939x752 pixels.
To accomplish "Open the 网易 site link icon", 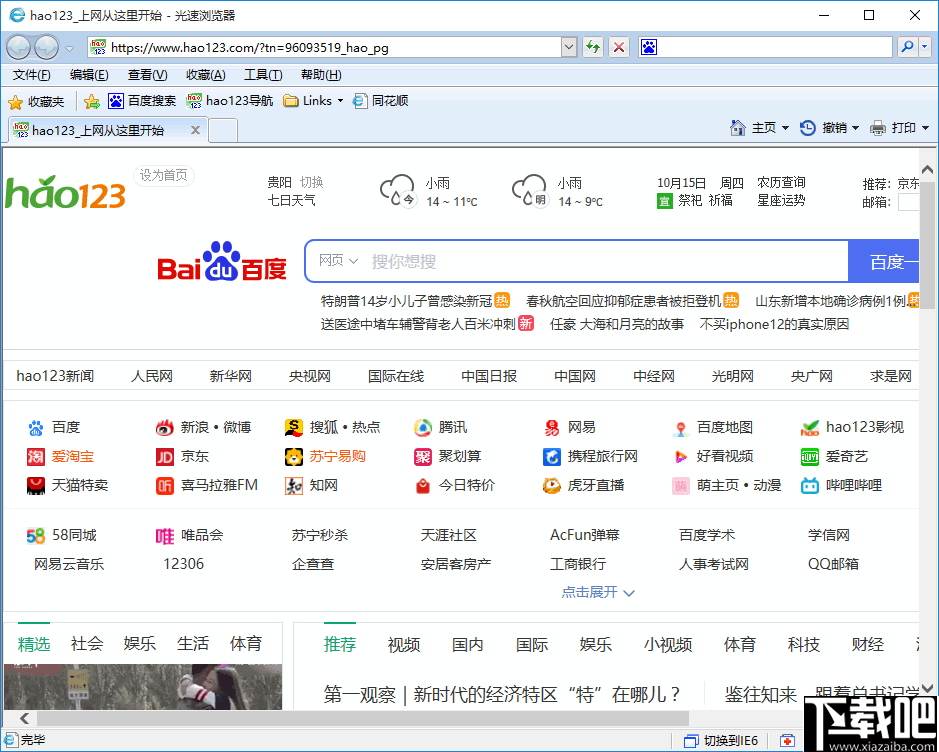I will (552, 427).
